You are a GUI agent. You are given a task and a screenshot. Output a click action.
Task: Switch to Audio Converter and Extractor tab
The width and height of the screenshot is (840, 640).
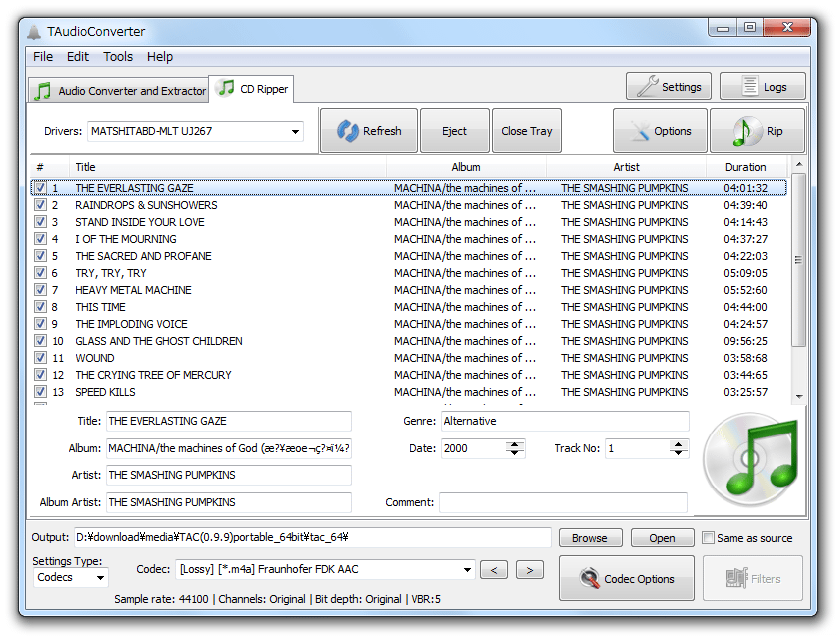point(119,91)
